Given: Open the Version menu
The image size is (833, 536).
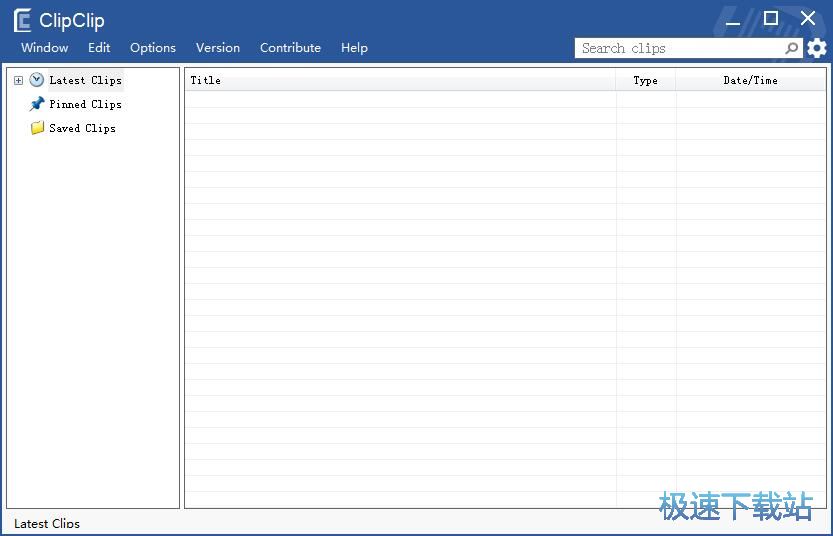Looking at the screenshot, I should (x=218, y=48).
